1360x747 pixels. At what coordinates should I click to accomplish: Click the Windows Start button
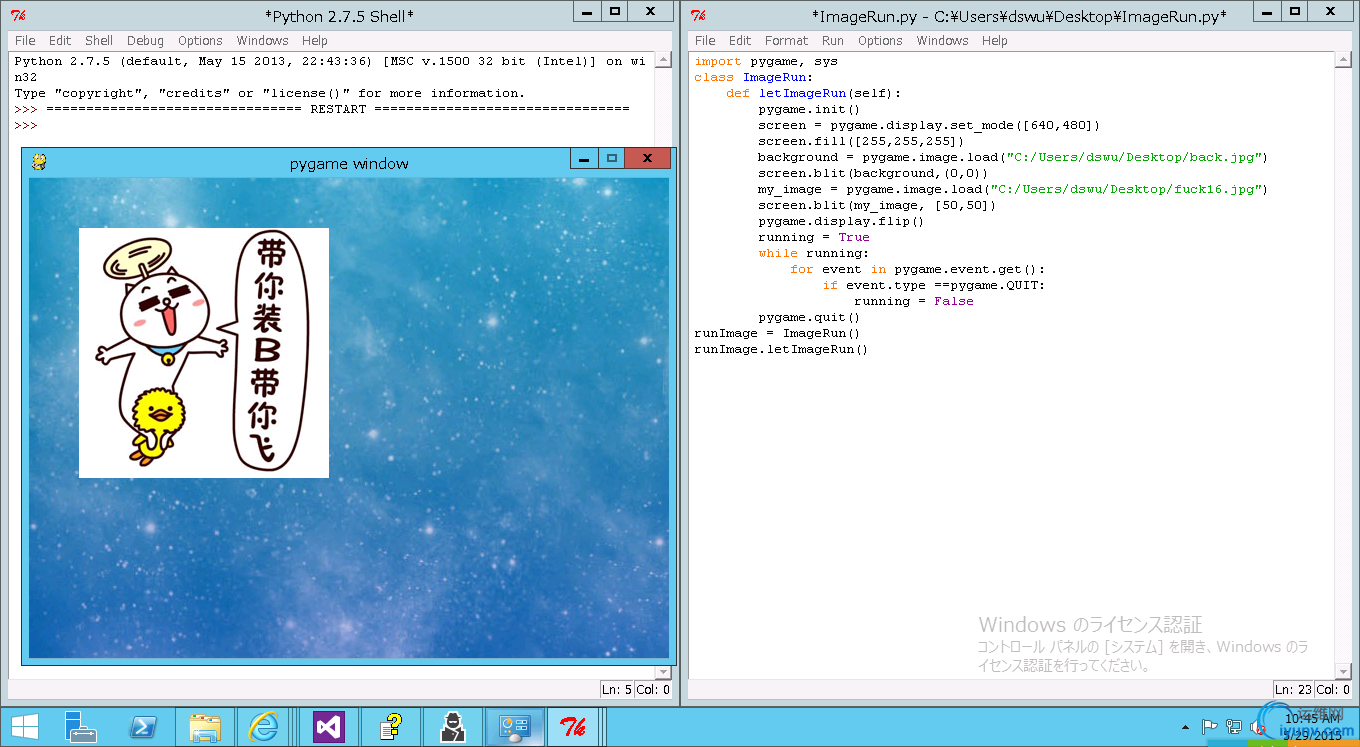point(24,727)
